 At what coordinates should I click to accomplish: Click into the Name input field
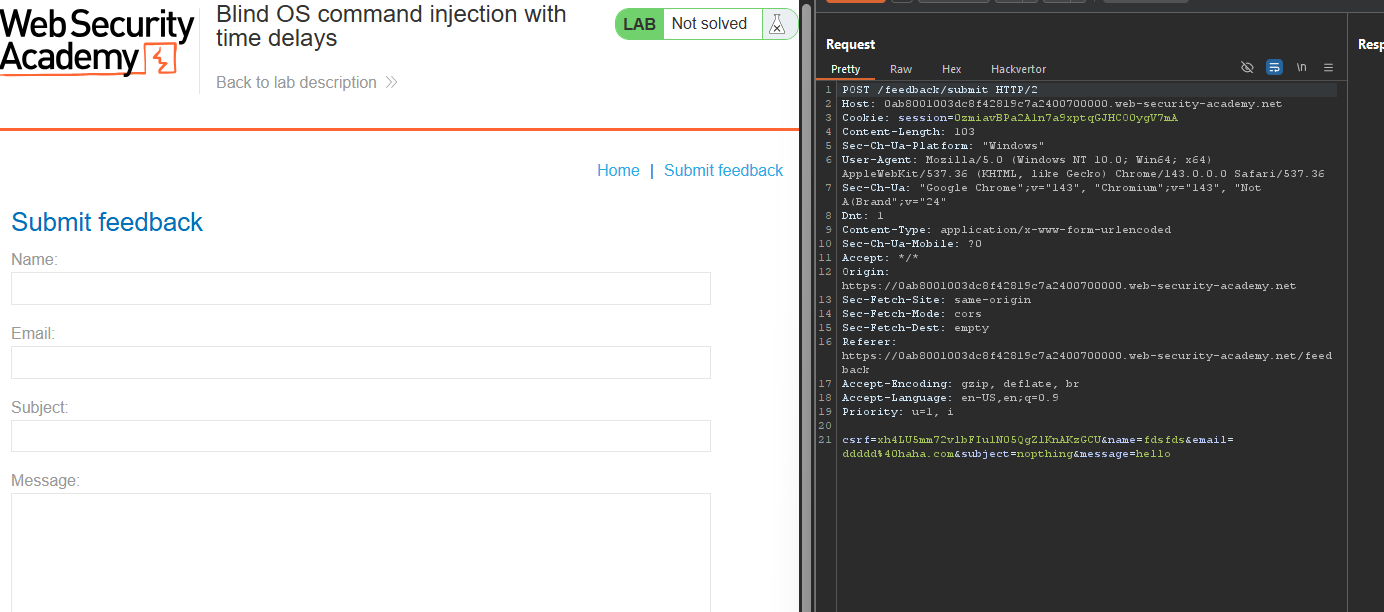coord(361,288)
